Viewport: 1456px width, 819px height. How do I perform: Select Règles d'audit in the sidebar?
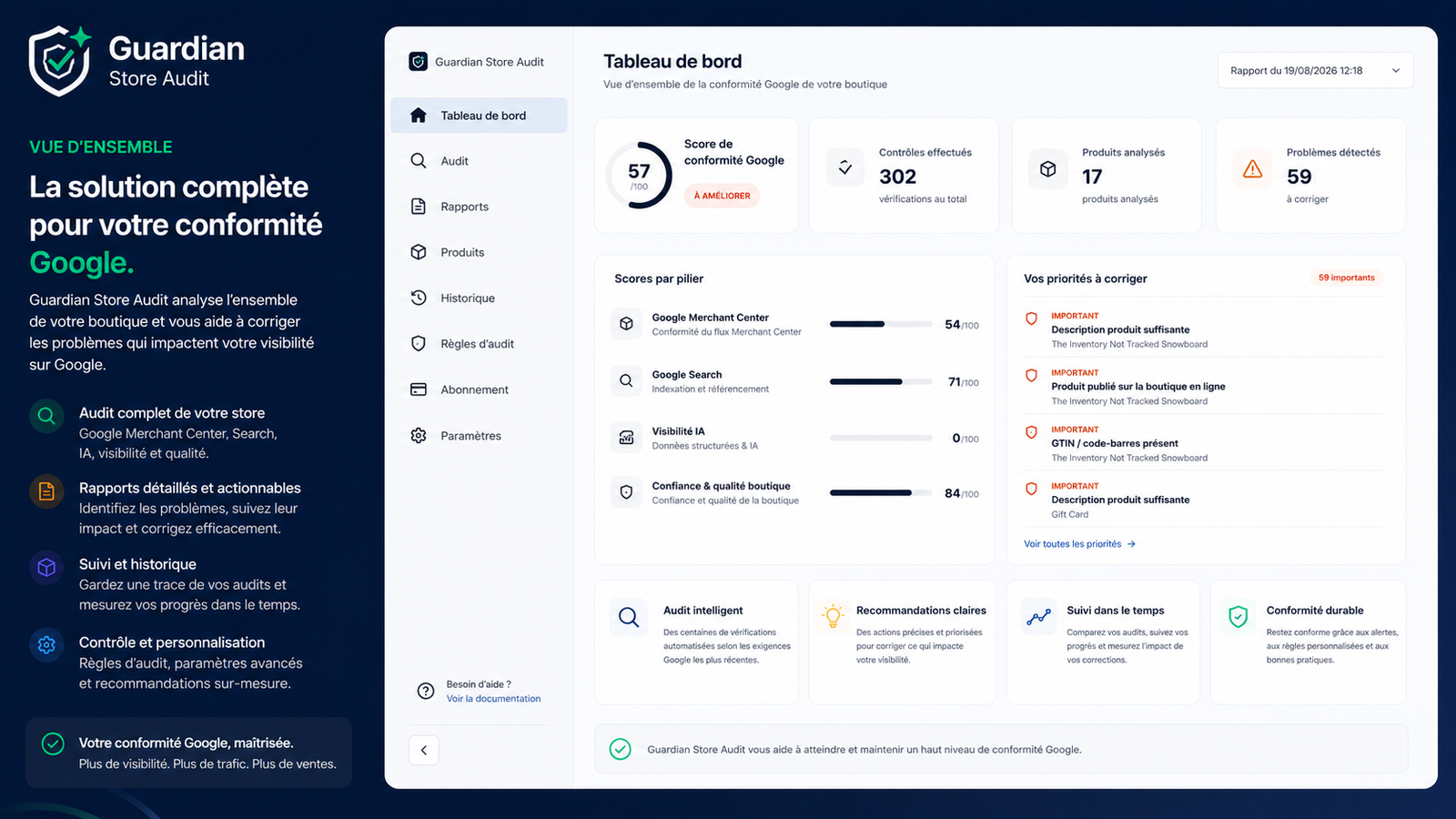479,344
